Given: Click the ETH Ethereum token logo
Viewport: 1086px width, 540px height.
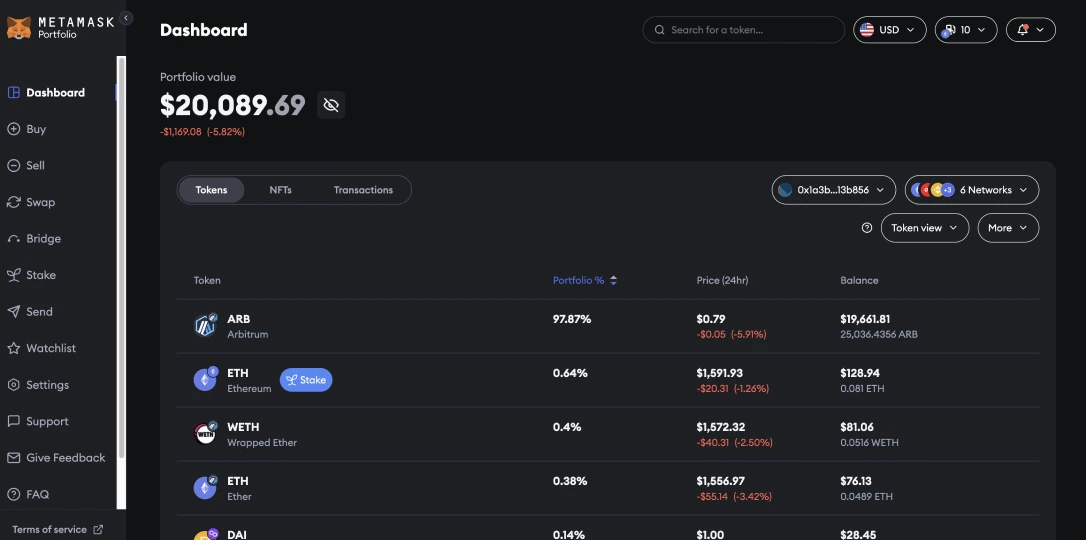Looking at the screenshot, I should click(205, 379).
